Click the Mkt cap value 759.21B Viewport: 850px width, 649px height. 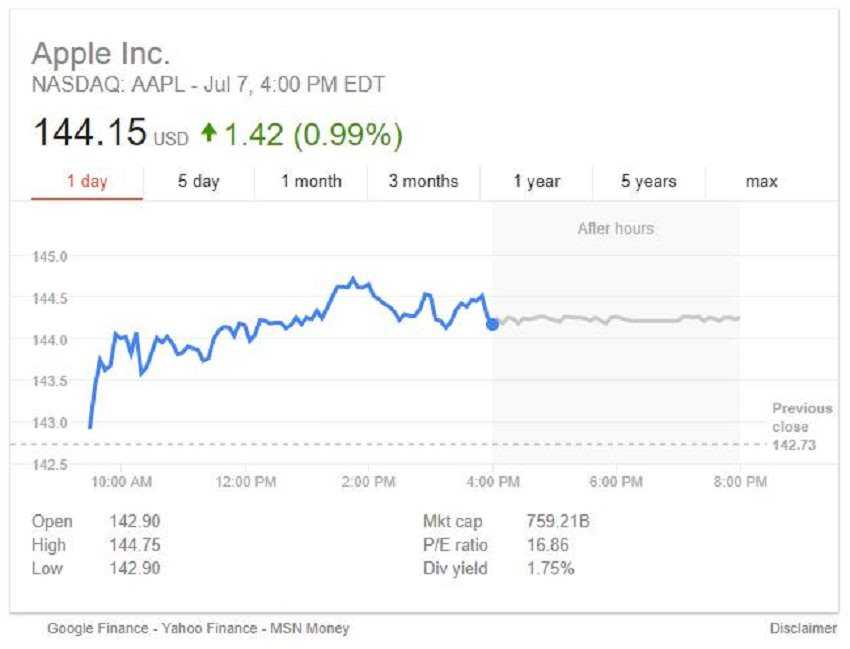point(558,521)
